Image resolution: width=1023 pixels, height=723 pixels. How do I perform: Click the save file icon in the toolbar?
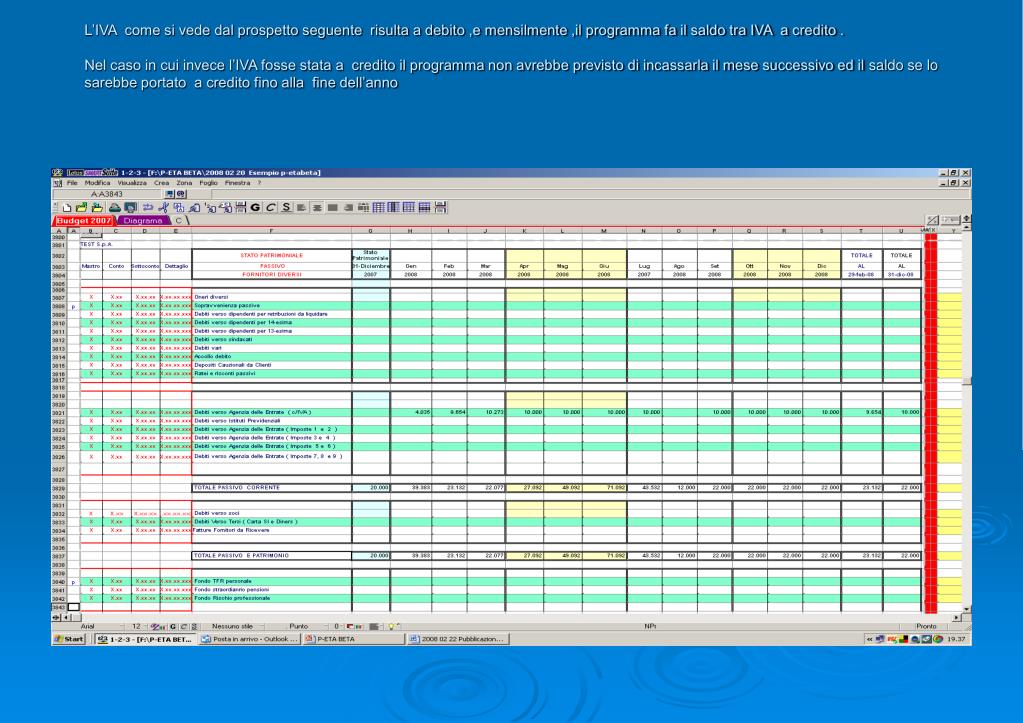(x=97, y=208)
